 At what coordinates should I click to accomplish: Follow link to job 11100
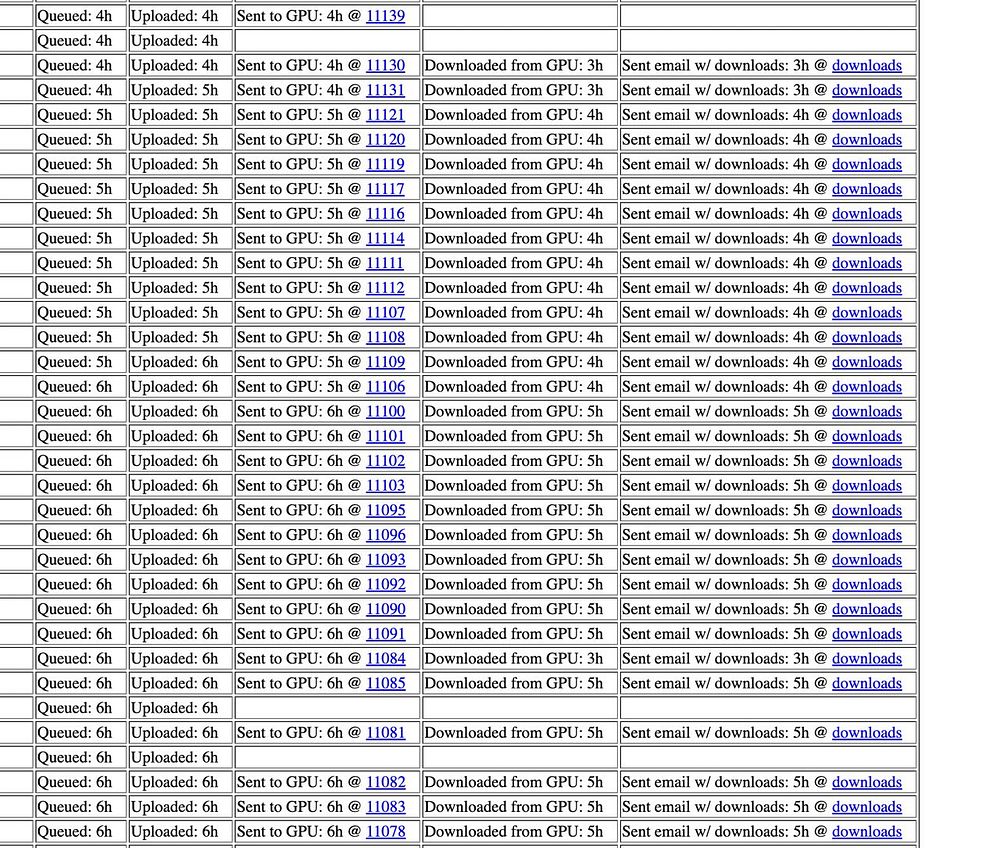coord(385,412)
